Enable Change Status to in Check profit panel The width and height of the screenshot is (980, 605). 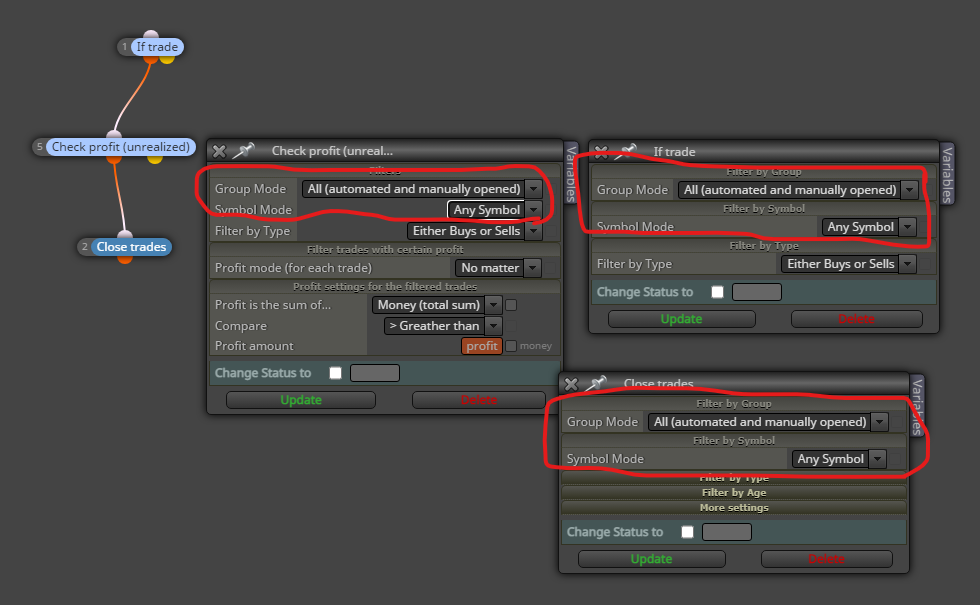point(336,373)
